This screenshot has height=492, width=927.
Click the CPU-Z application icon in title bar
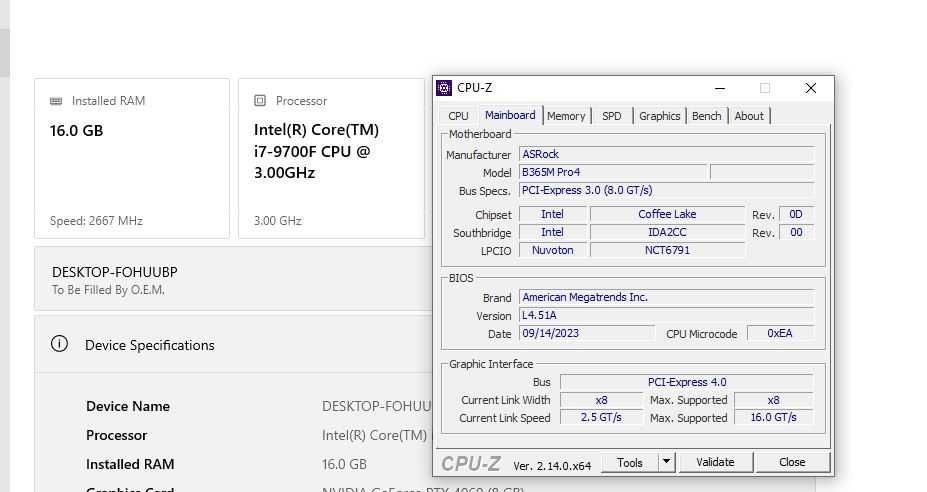[x=444, y=88]
